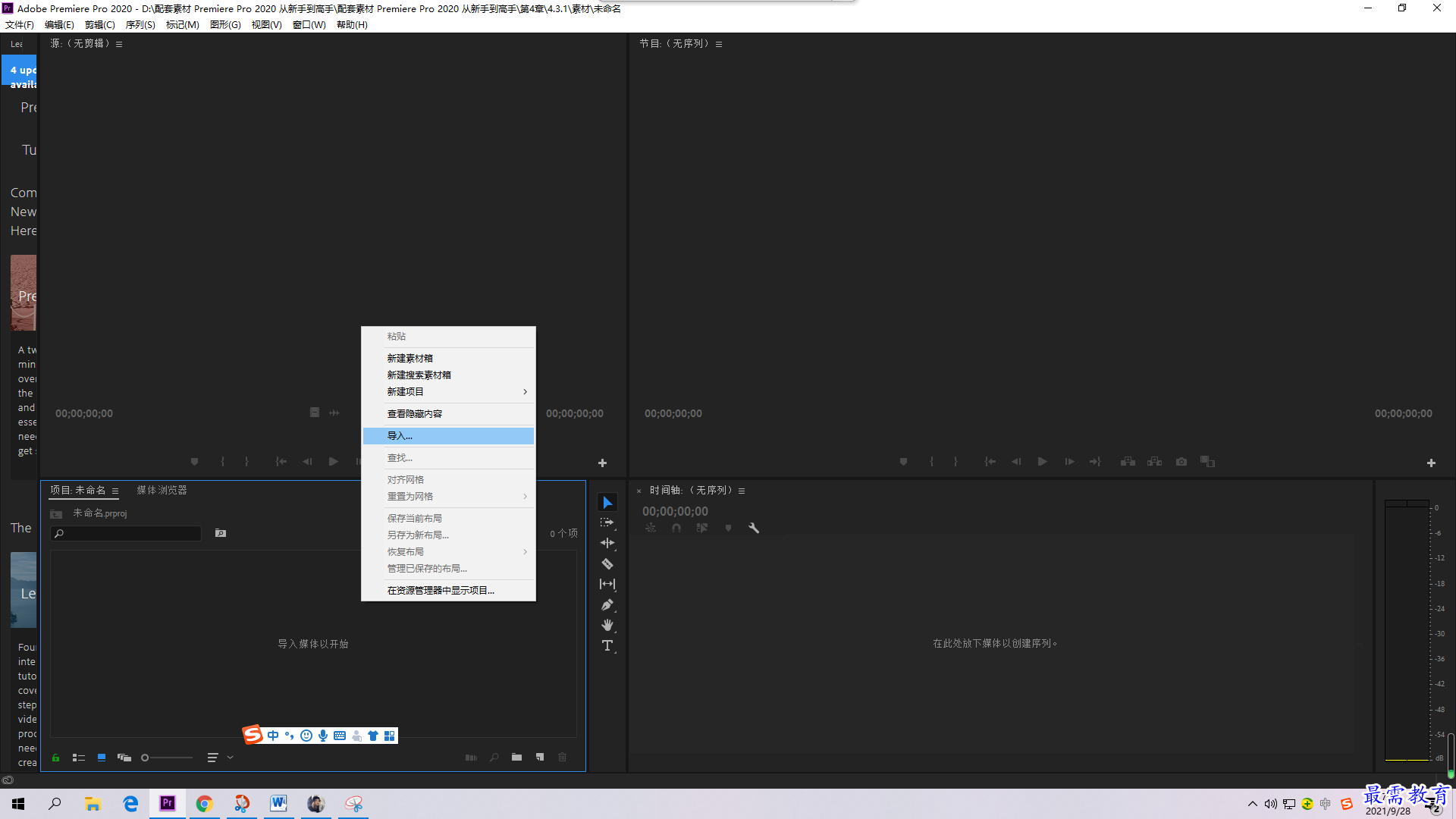Switch Project panel to list view
This screenshot has width=1456, height=819.
(x=78, y=758)
